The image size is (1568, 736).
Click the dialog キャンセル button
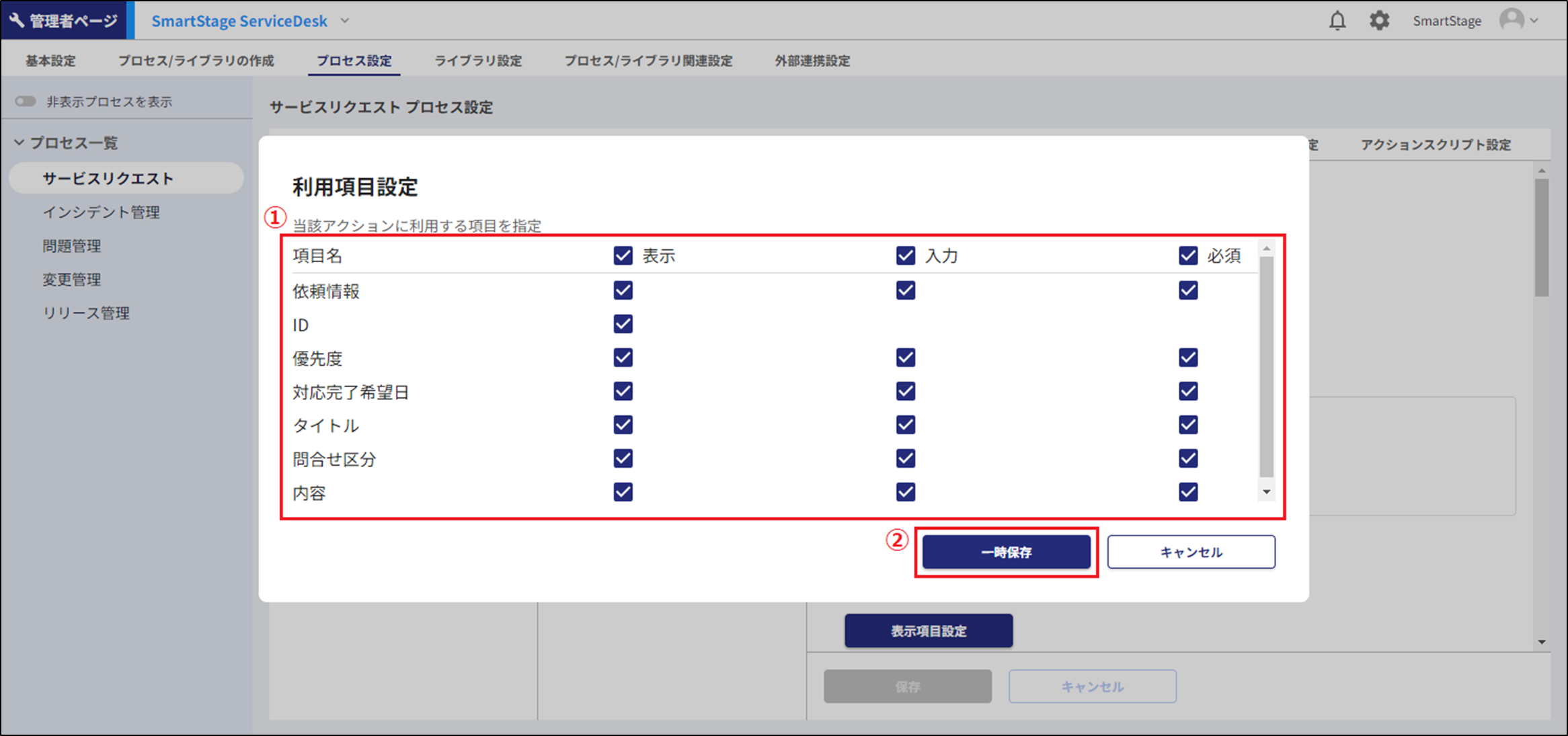click(1191, 552)
